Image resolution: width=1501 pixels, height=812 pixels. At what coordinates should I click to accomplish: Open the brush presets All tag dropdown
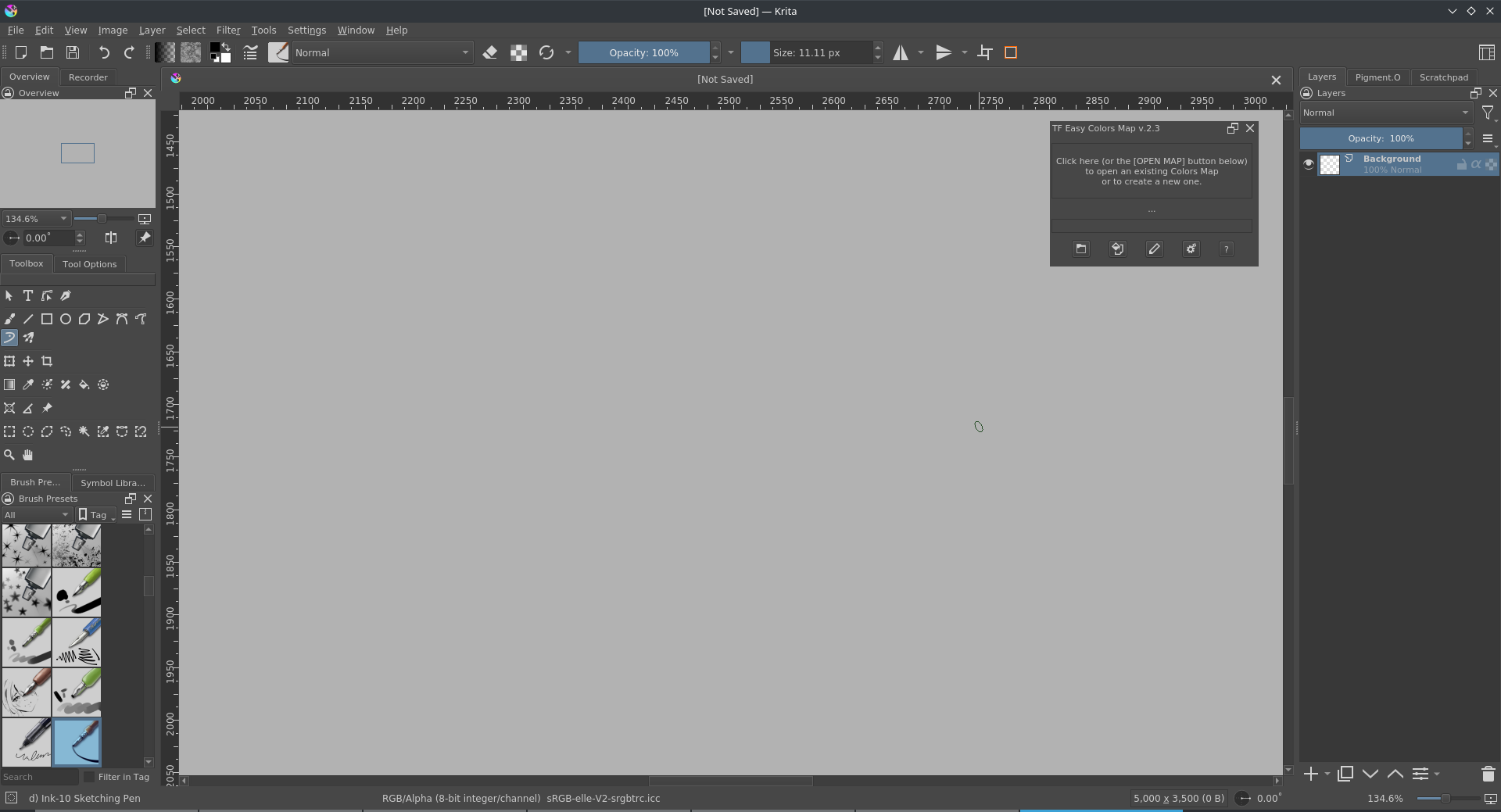pyautogui.click(x=37, y=514)
